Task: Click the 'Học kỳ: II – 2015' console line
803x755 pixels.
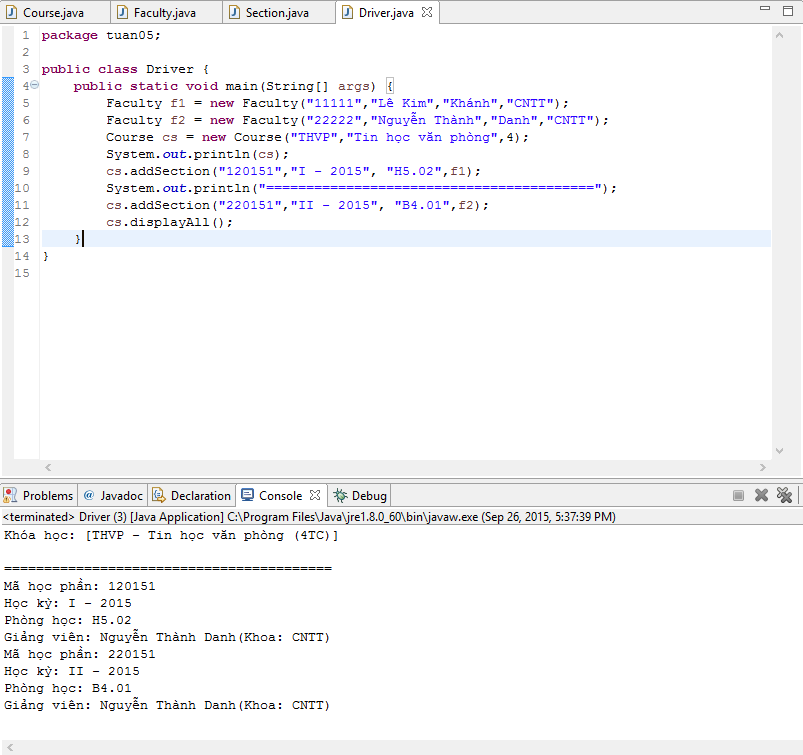Action: pos(72,671)
